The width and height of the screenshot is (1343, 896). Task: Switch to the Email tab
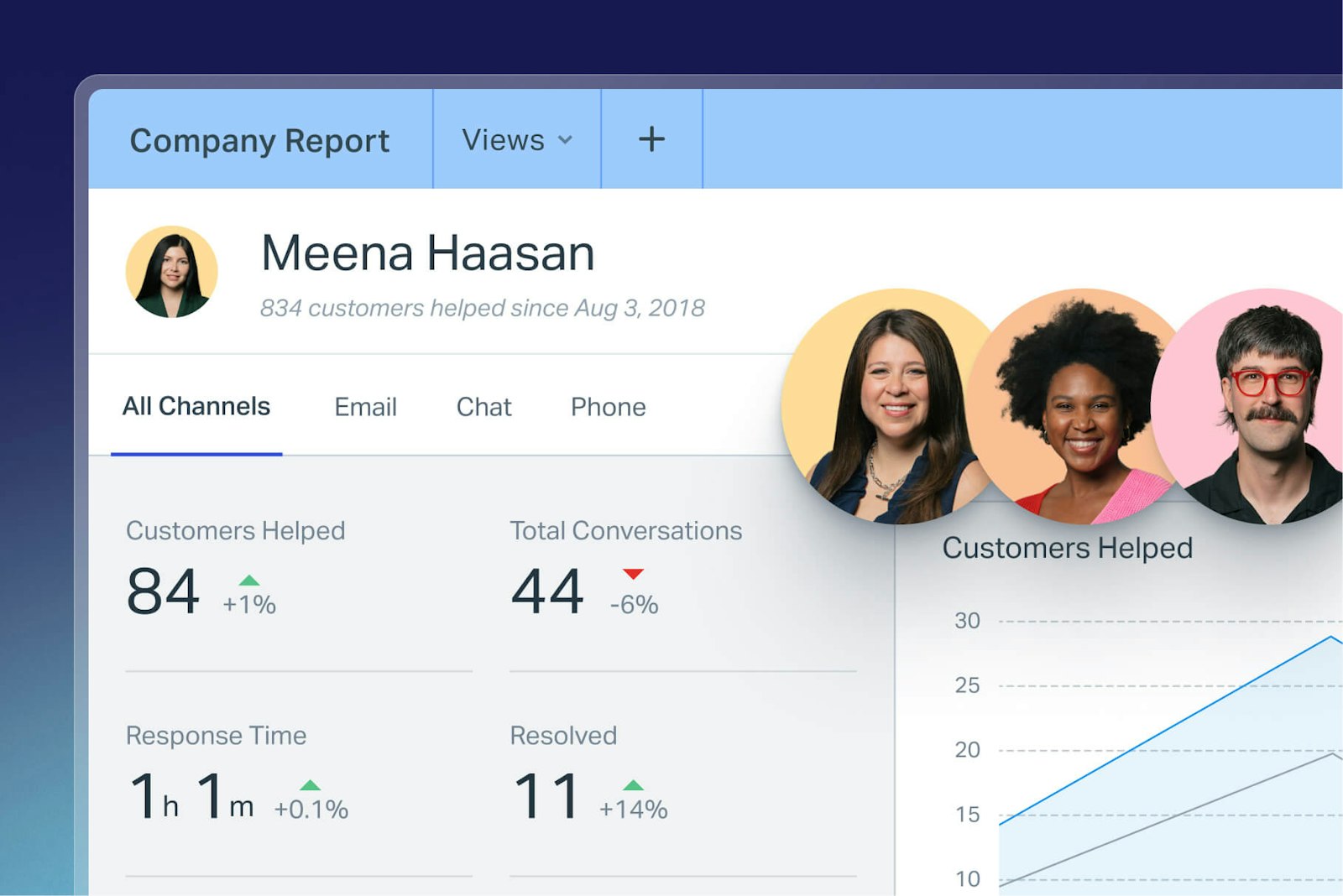pos(365,407)
